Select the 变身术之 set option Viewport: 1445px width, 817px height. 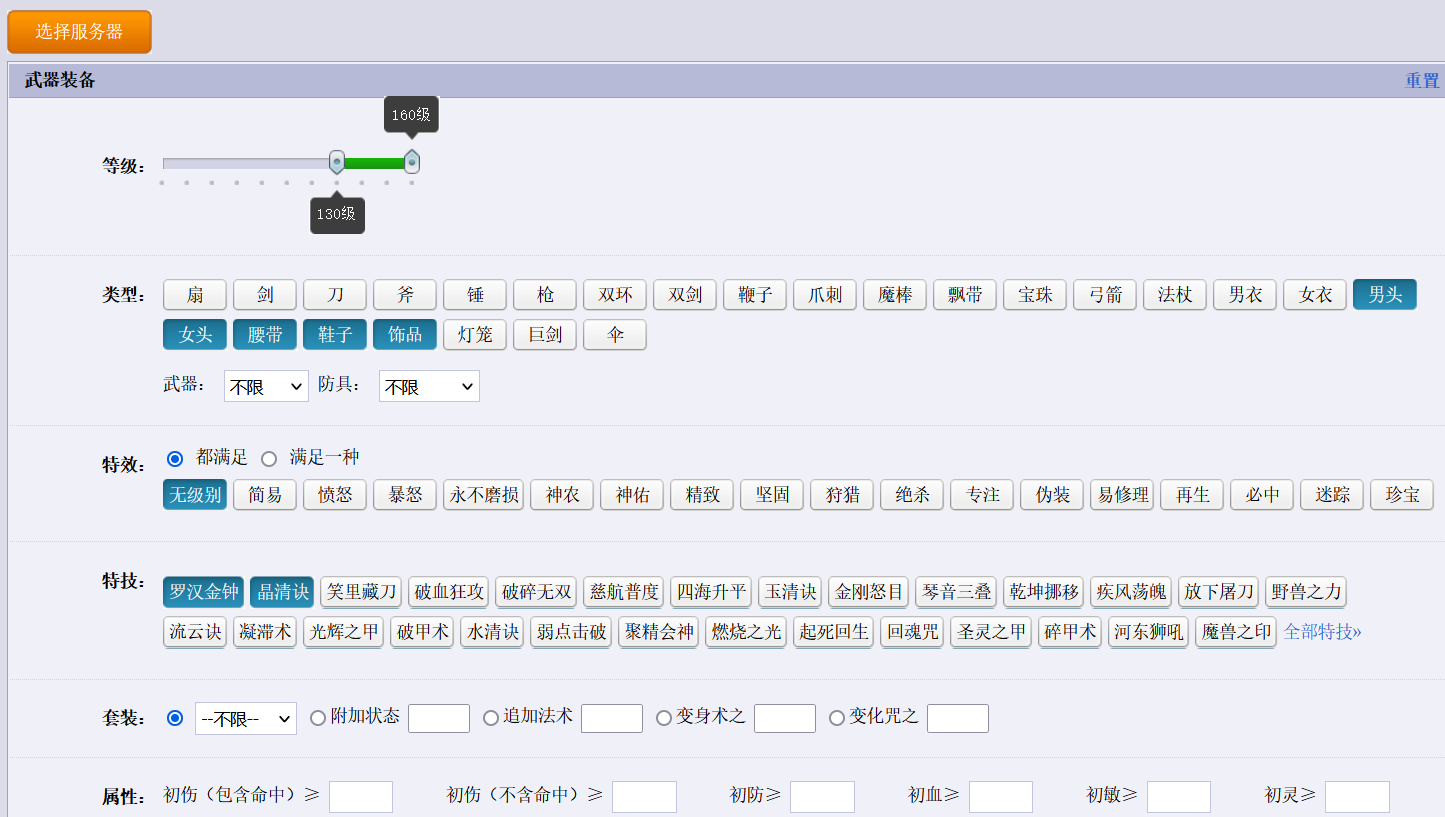(663, 717)
